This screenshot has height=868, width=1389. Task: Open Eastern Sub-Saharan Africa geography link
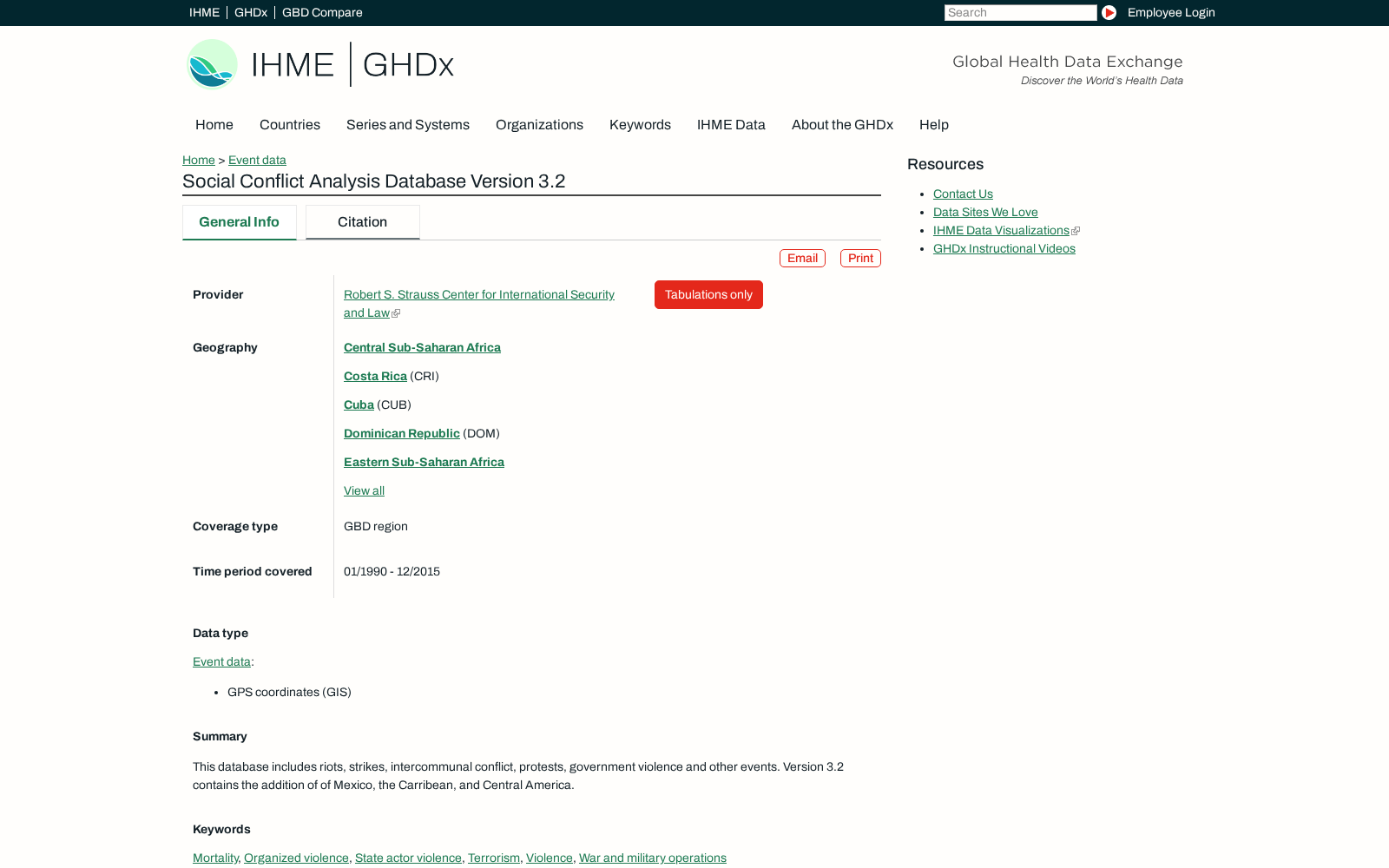pos(424,463)
